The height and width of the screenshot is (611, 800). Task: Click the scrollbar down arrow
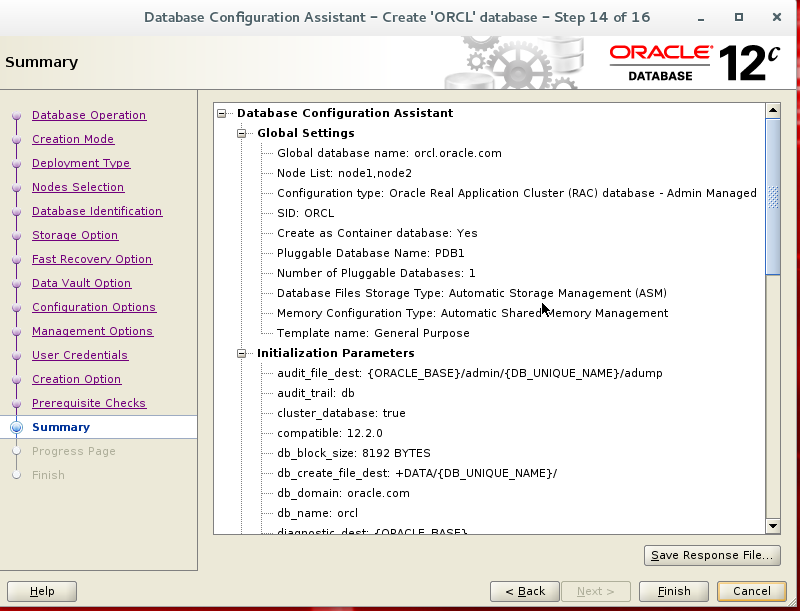[773, 526]
